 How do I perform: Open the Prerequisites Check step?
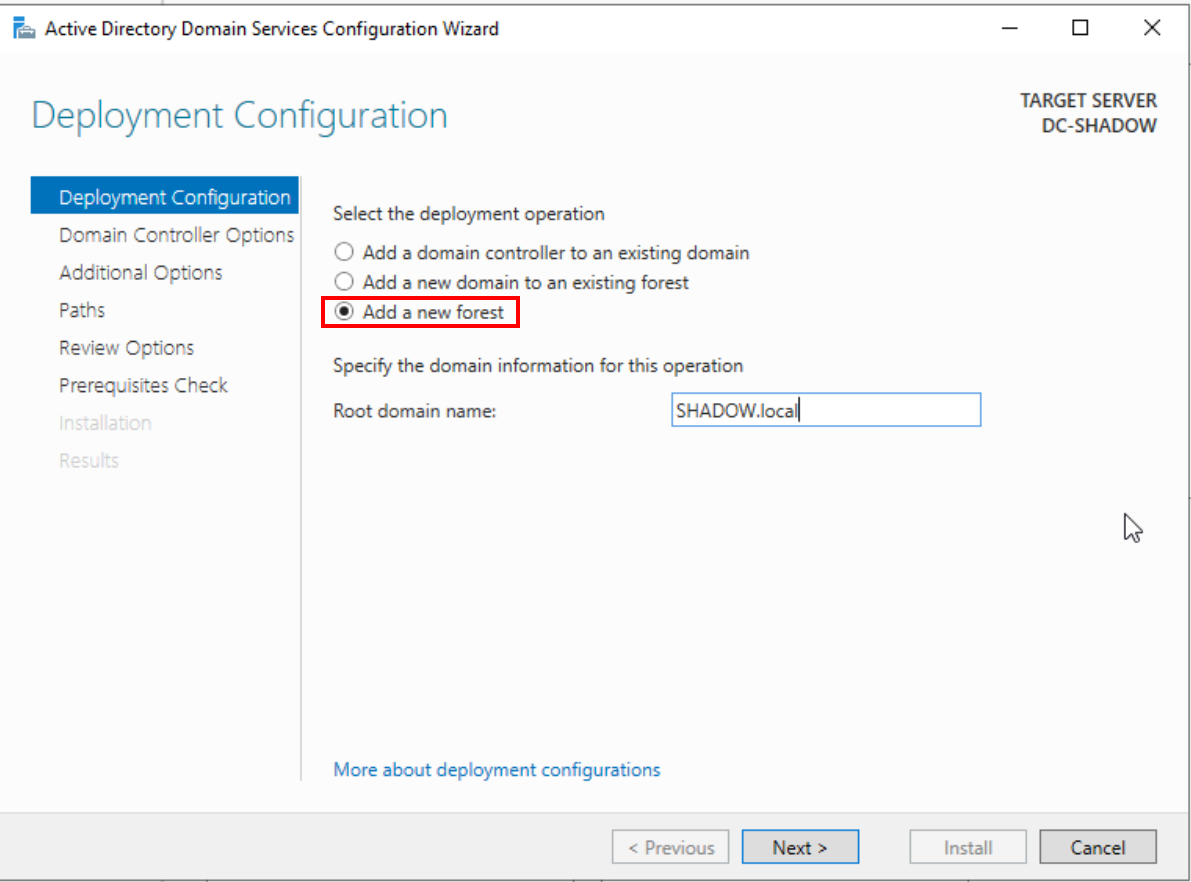click(x=143, y=385)
